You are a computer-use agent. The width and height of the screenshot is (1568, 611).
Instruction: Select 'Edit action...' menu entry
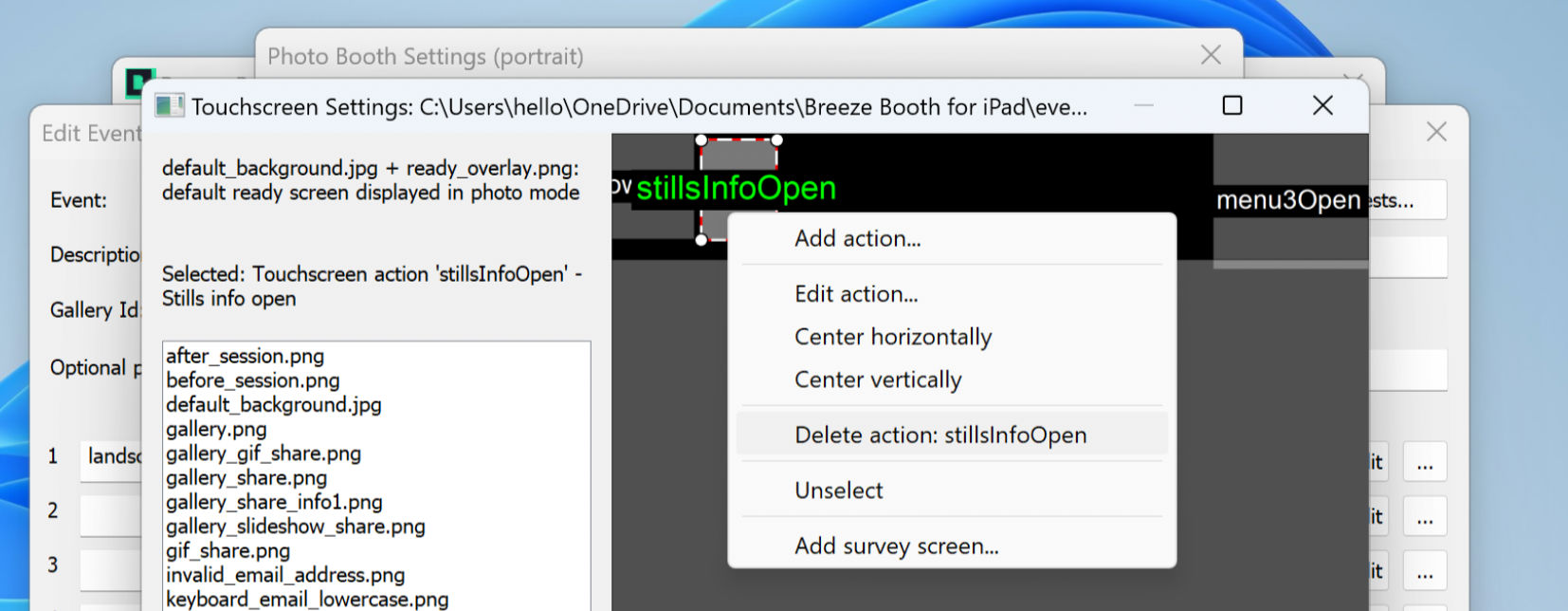pyautogui.click(x=855, y=294)
